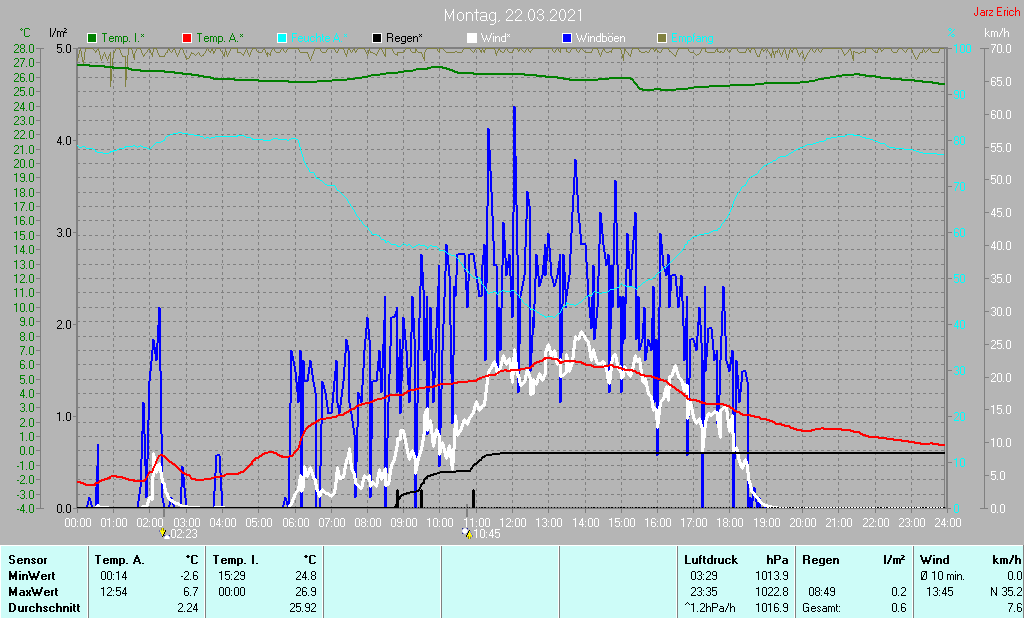Click the blue Windböen legend square
1024x618 pixels.
[566, 39]
